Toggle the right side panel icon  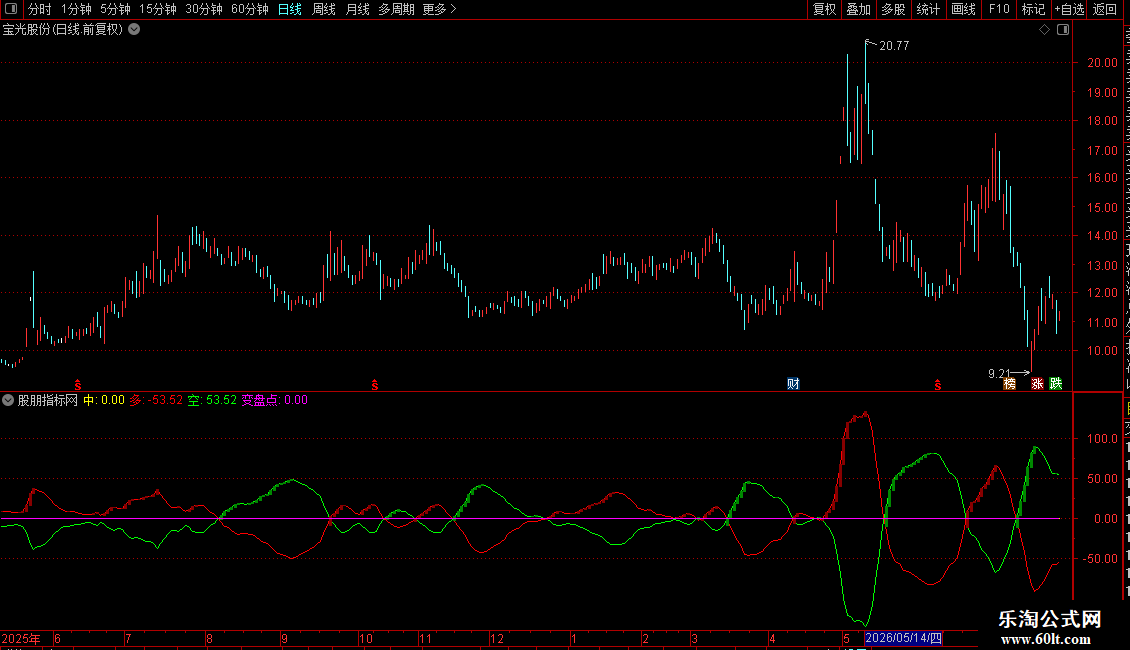[x=1063, y=30]
